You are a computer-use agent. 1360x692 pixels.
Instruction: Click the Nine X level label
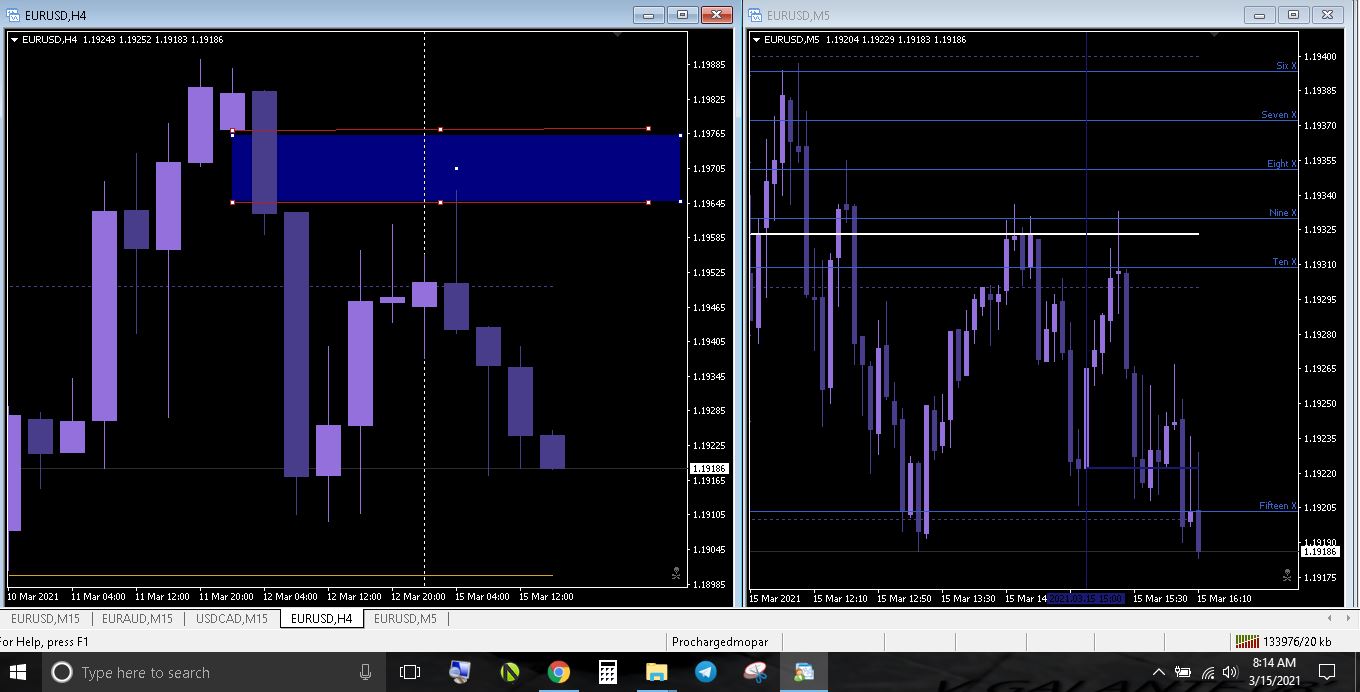coord(1282,213)
